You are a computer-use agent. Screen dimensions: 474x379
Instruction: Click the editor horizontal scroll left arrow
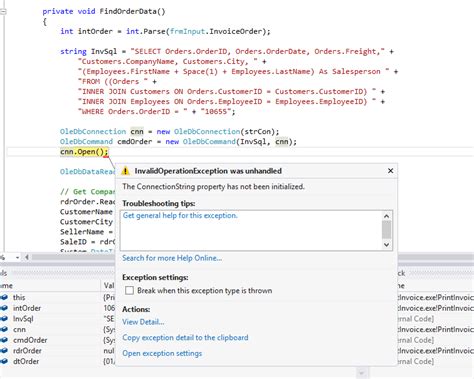point(26,257)
